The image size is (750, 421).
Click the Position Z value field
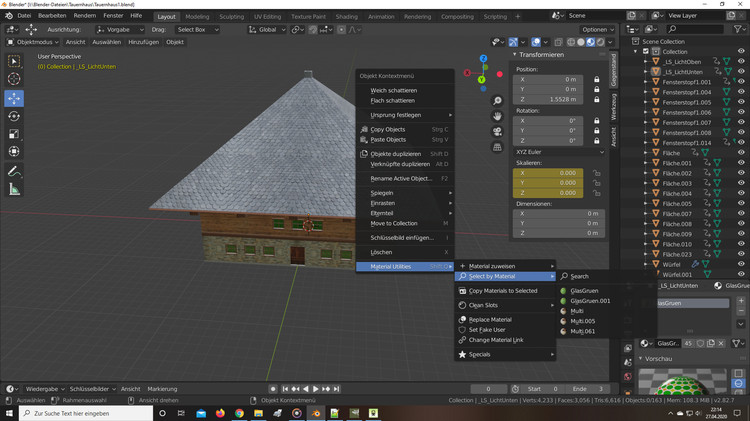[x=549, y=101]
